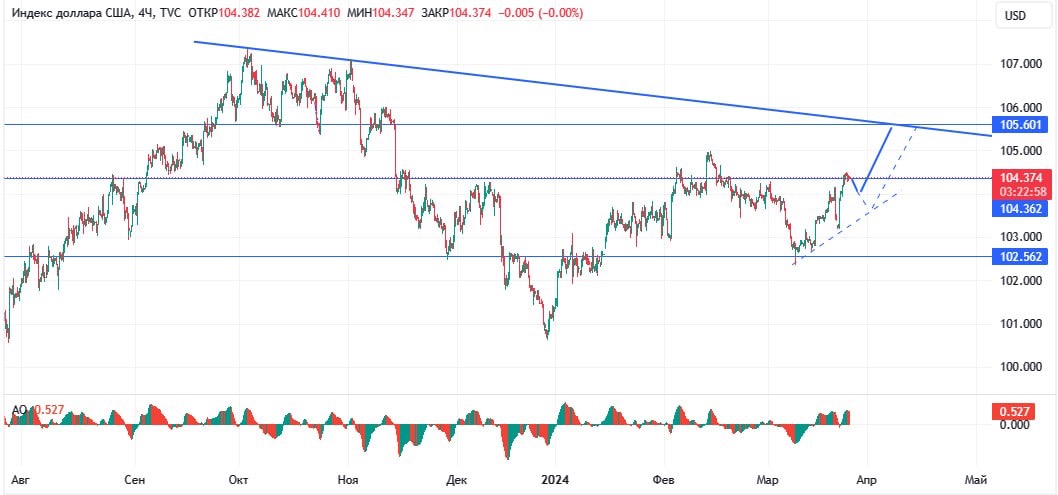Select the 102.562 support line price label
1058x495 pixels.
[x=1018, y=256]
